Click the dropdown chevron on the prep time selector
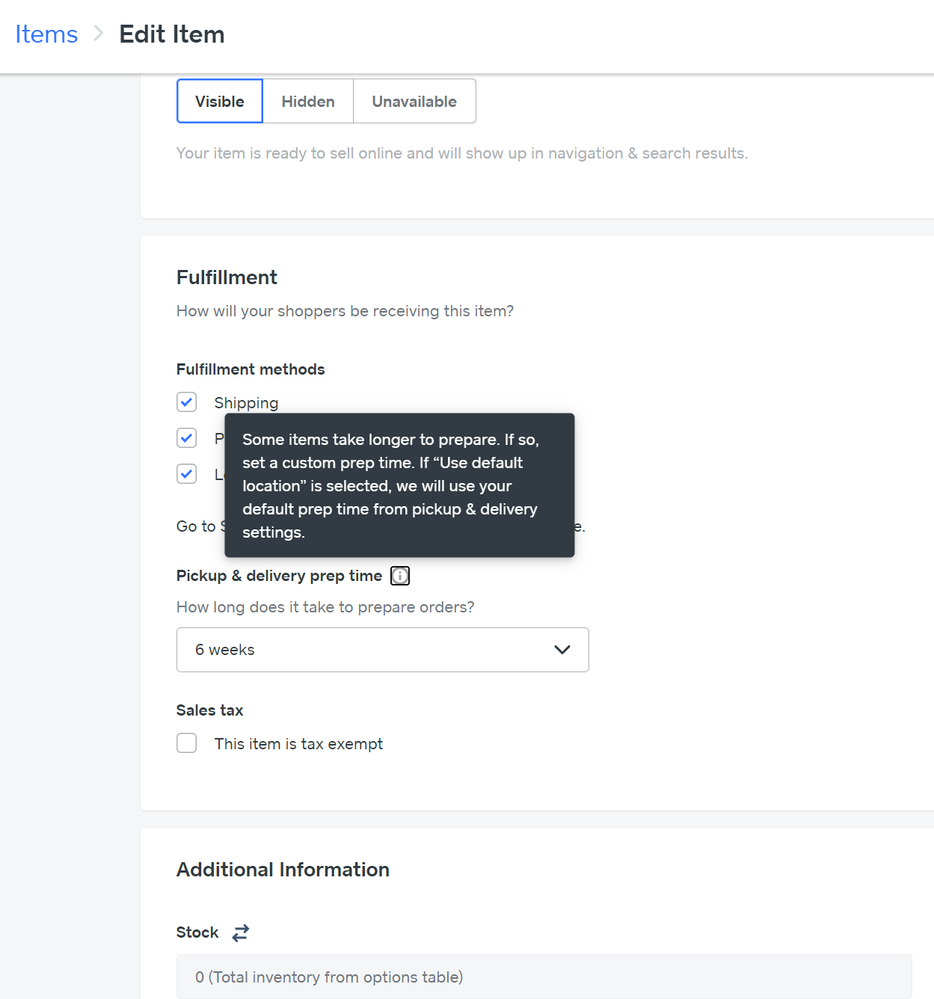 [x=562, y=649]
